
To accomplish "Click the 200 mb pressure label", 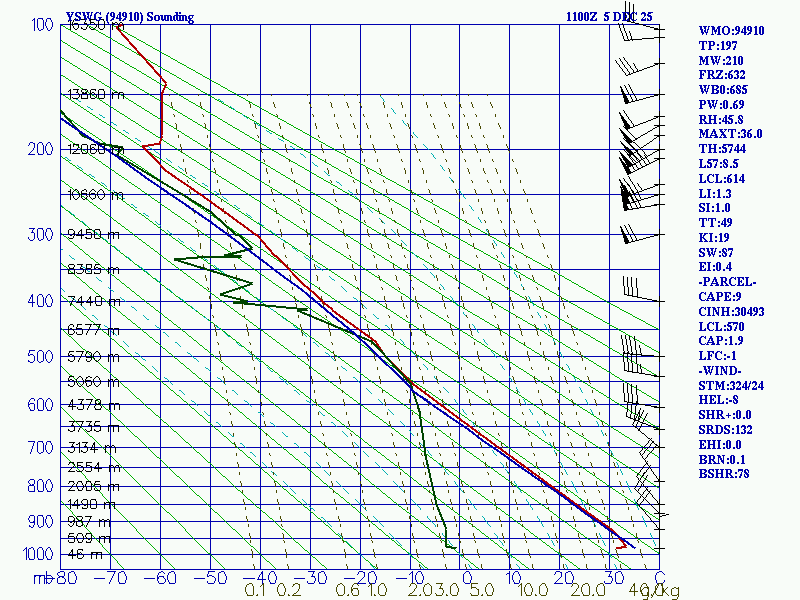I will click(40, 149).
